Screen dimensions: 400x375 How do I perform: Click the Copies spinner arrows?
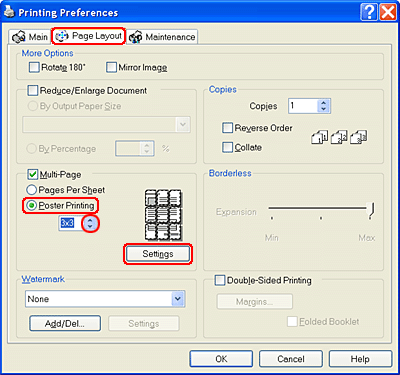[324, 106]
